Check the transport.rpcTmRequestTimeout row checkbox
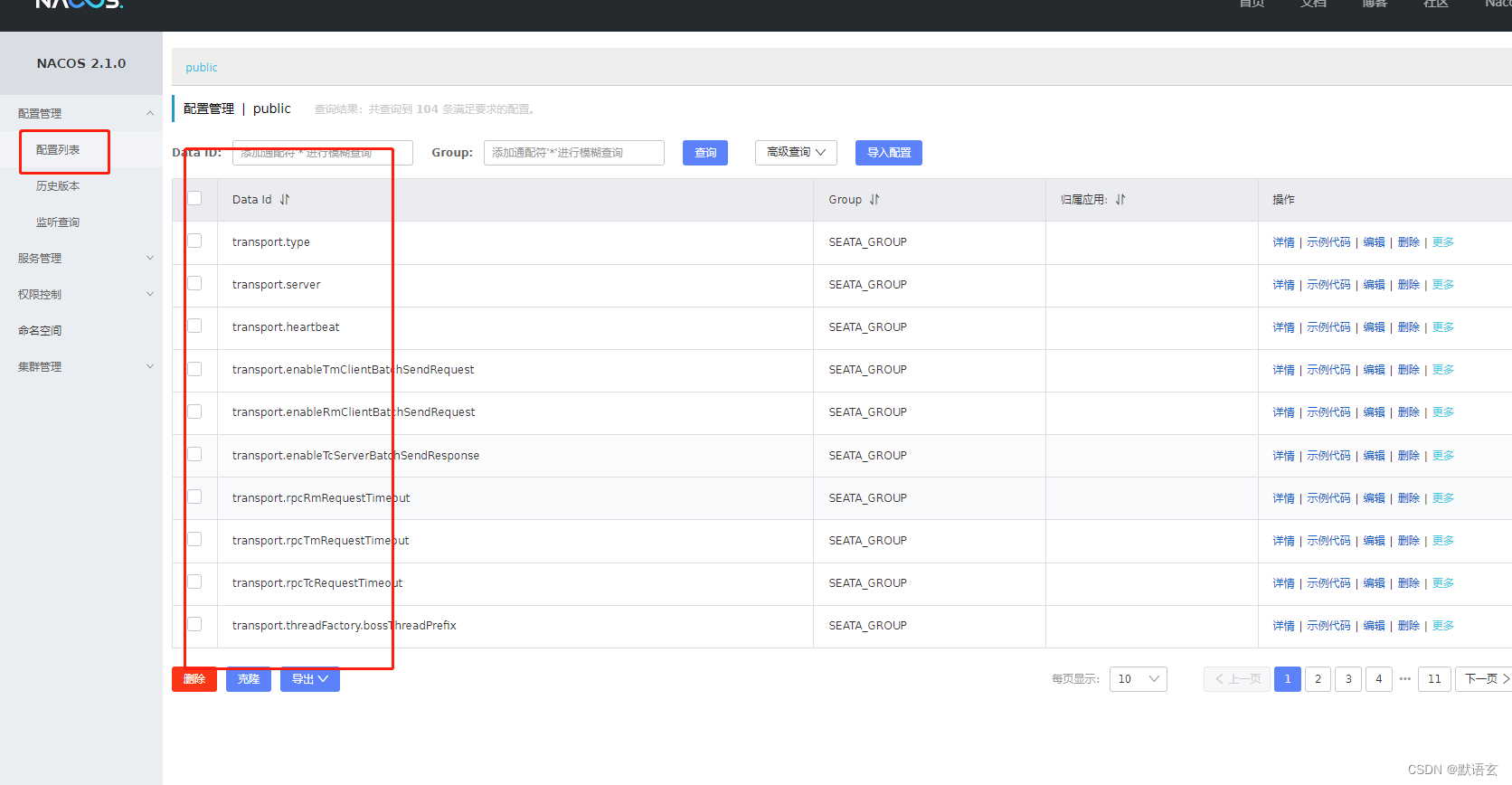 [194, 539]
